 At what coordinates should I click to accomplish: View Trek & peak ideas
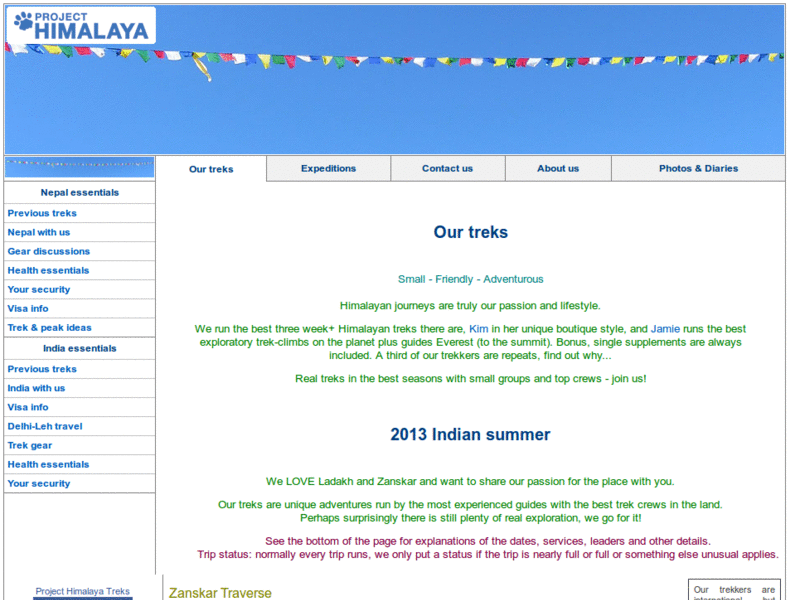(49, 328)
